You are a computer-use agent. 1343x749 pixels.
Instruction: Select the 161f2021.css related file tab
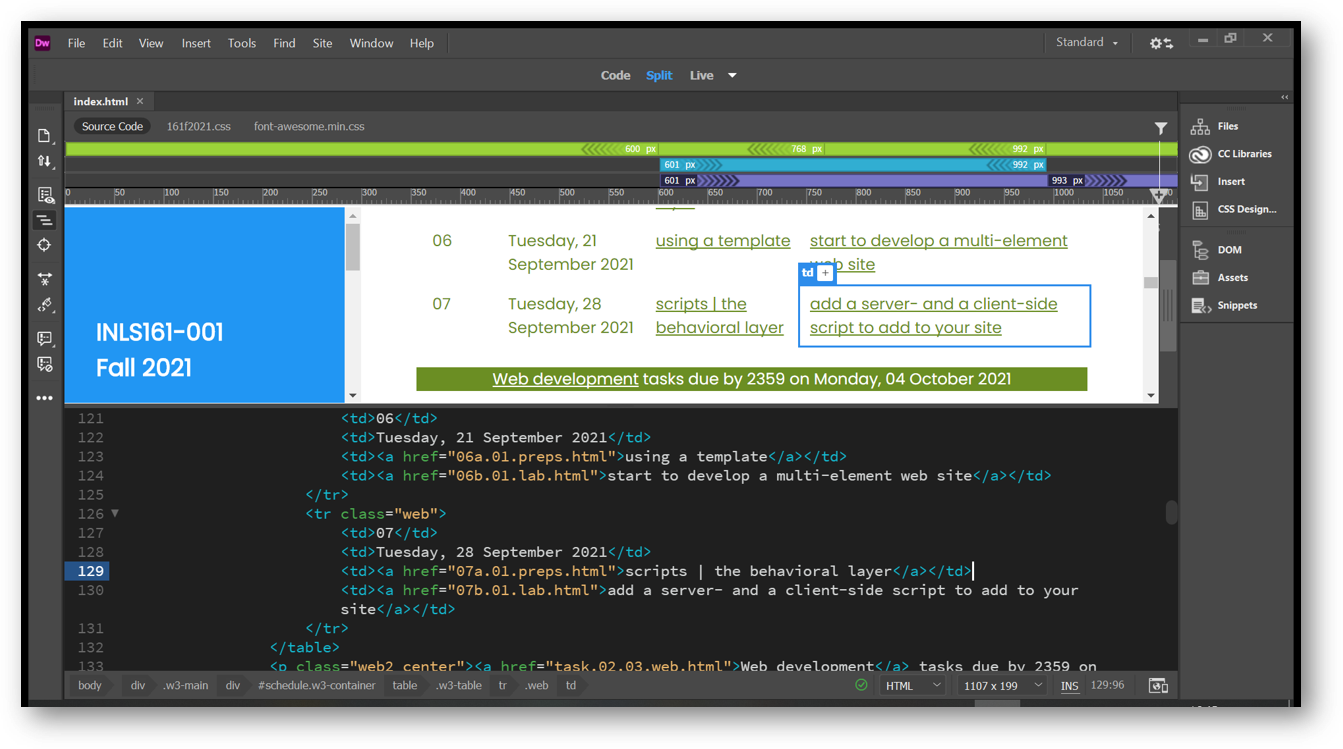(x=198, y=127)
